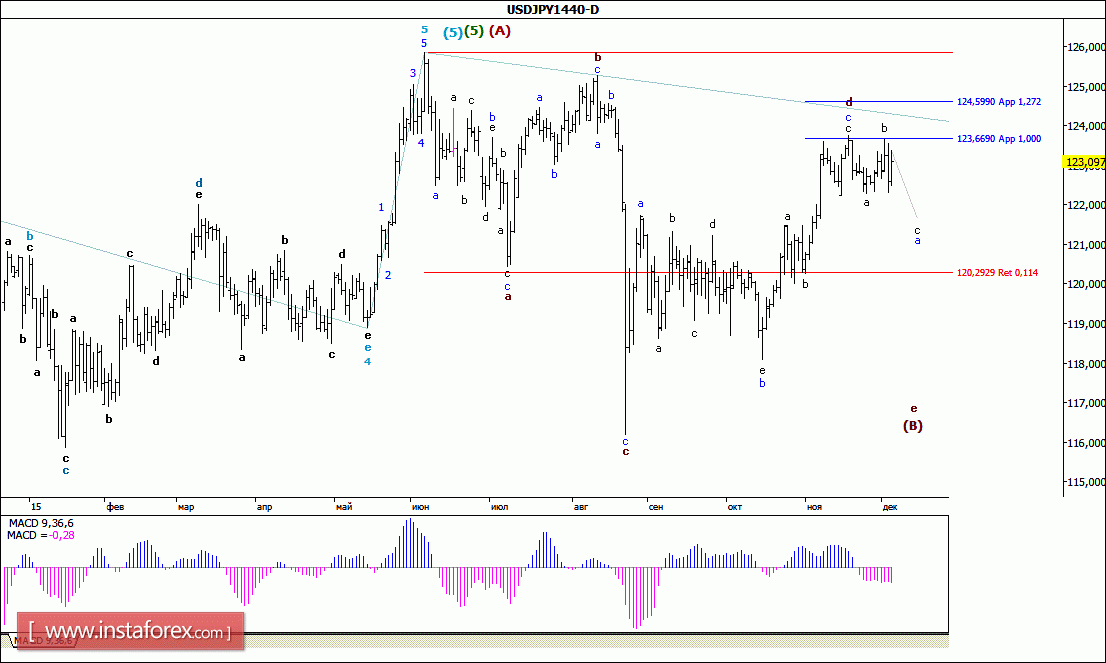1106x663 pixels.
Task: Click the 15 year label on time axis
Action: 36,507
